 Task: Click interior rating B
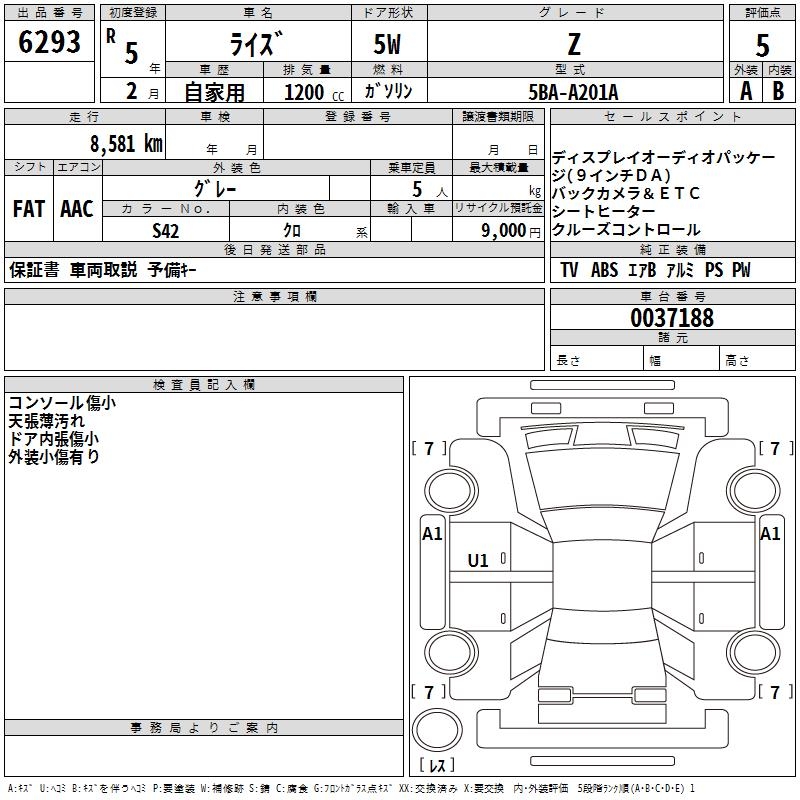click(x=779, y=91)
